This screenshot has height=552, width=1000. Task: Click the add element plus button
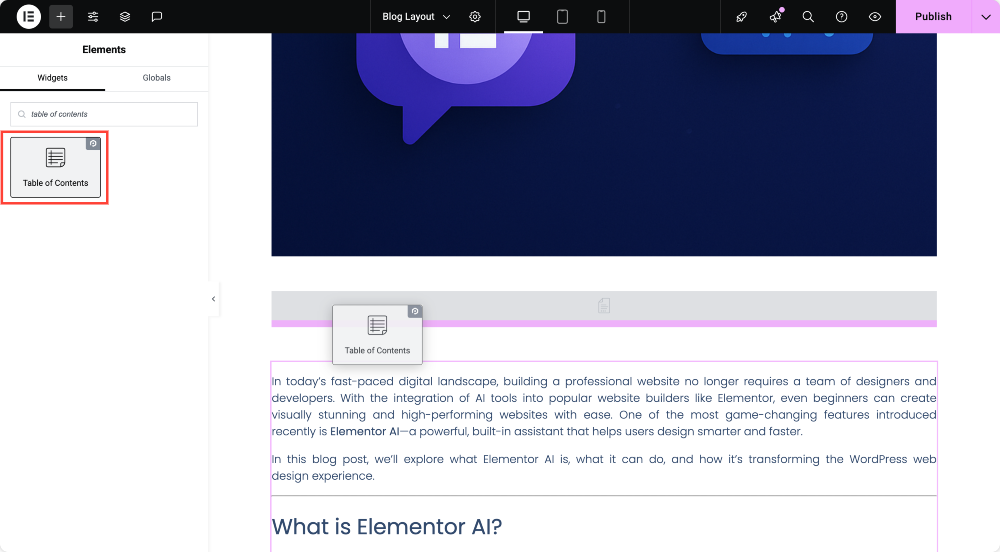pos(61,17)
